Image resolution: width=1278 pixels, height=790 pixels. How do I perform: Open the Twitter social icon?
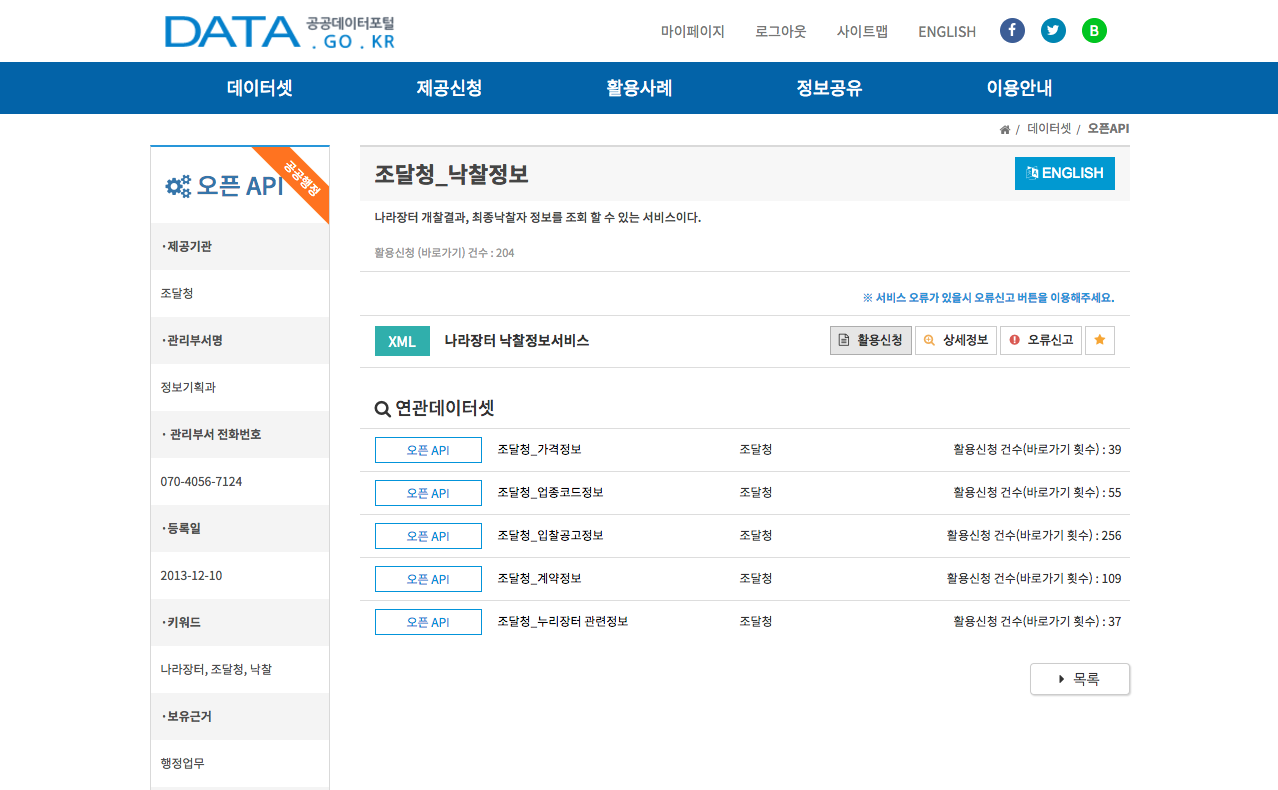point(1053,31)
